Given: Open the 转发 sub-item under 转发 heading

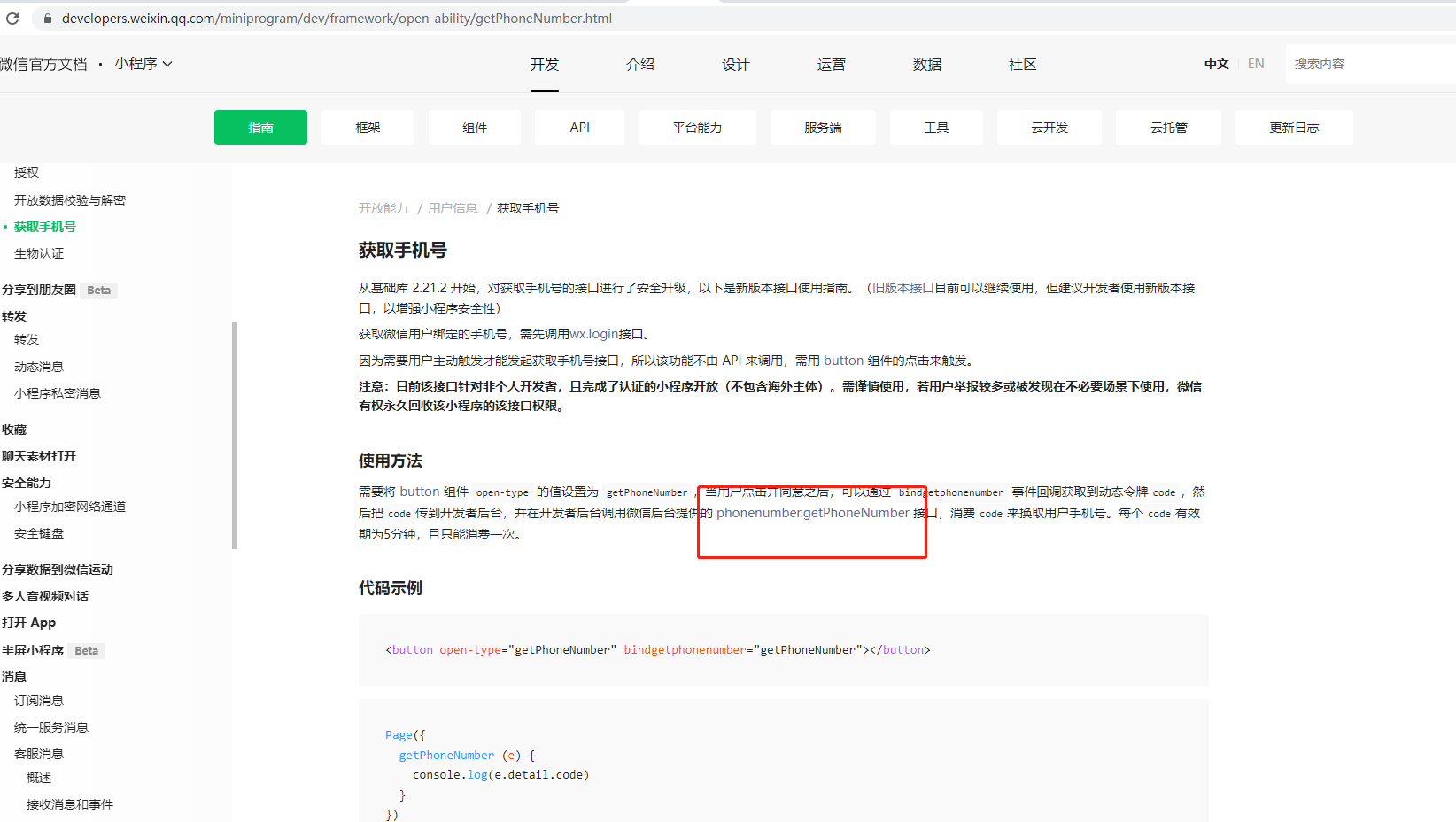Looking at the screenshot, I should tap(27, 339).
